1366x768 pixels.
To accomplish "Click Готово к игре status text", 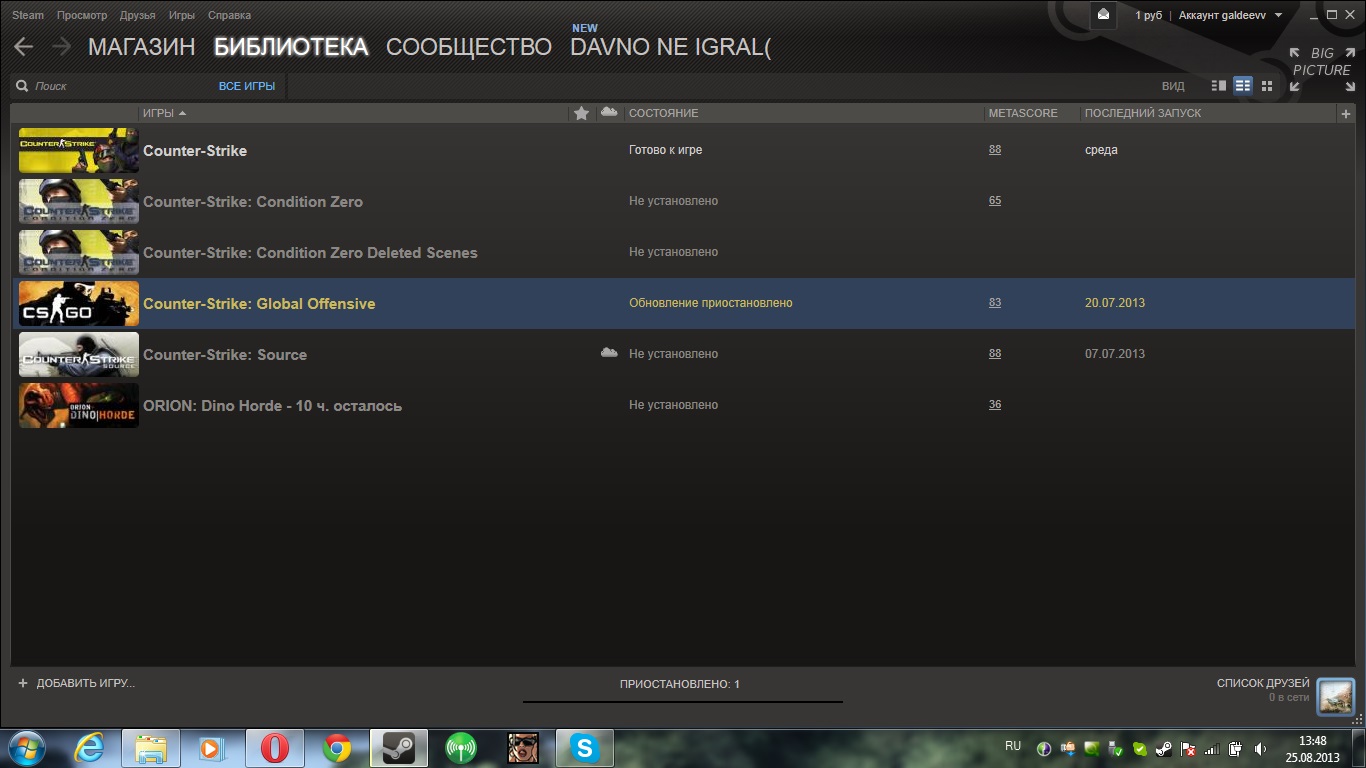I will pos(665,150).
